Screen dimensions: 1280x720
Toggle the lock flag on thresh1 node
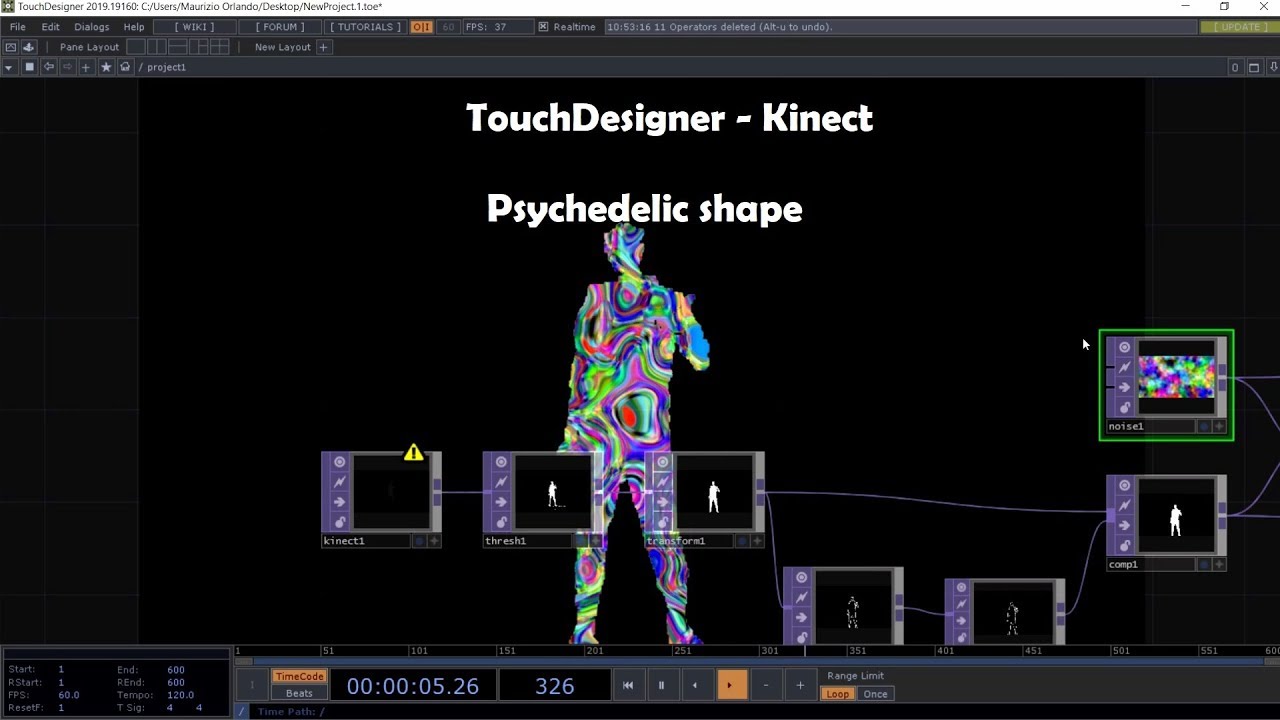click(x=501, y=522)
